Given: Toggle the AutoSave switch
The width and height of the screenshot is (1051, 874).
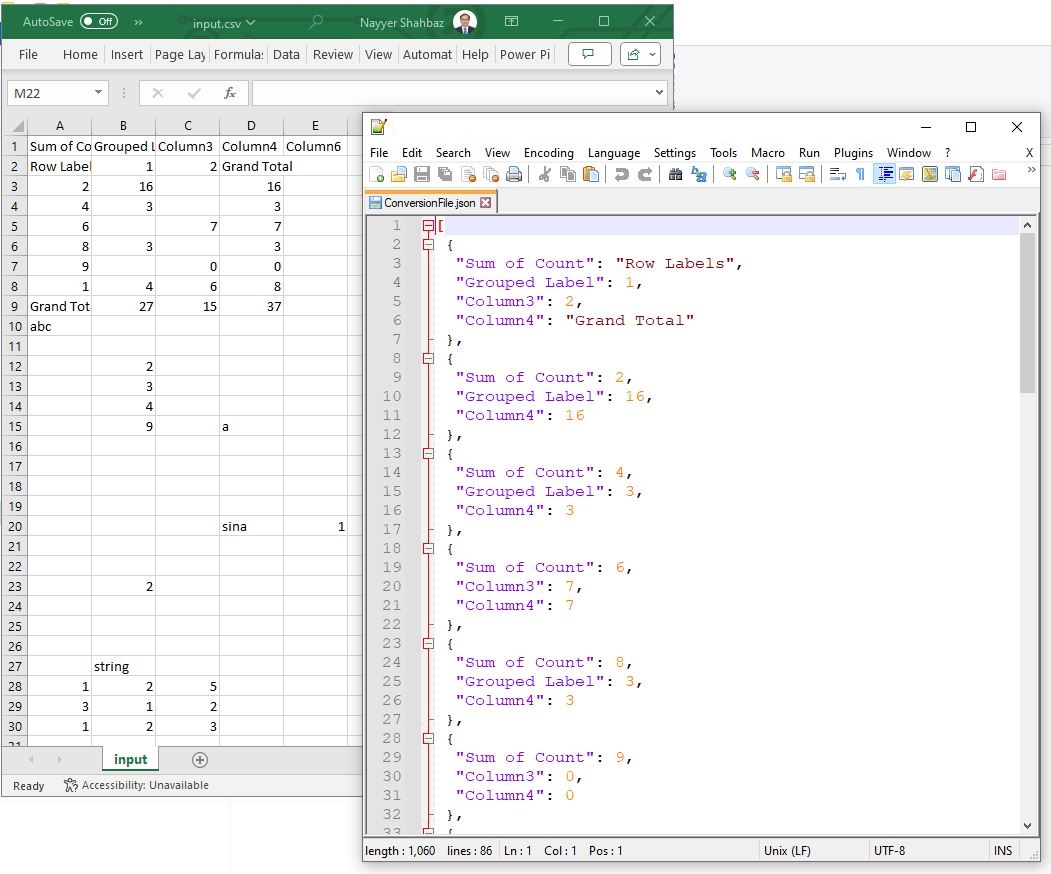Looking at the screenshot, I should (x=98, y=21).
